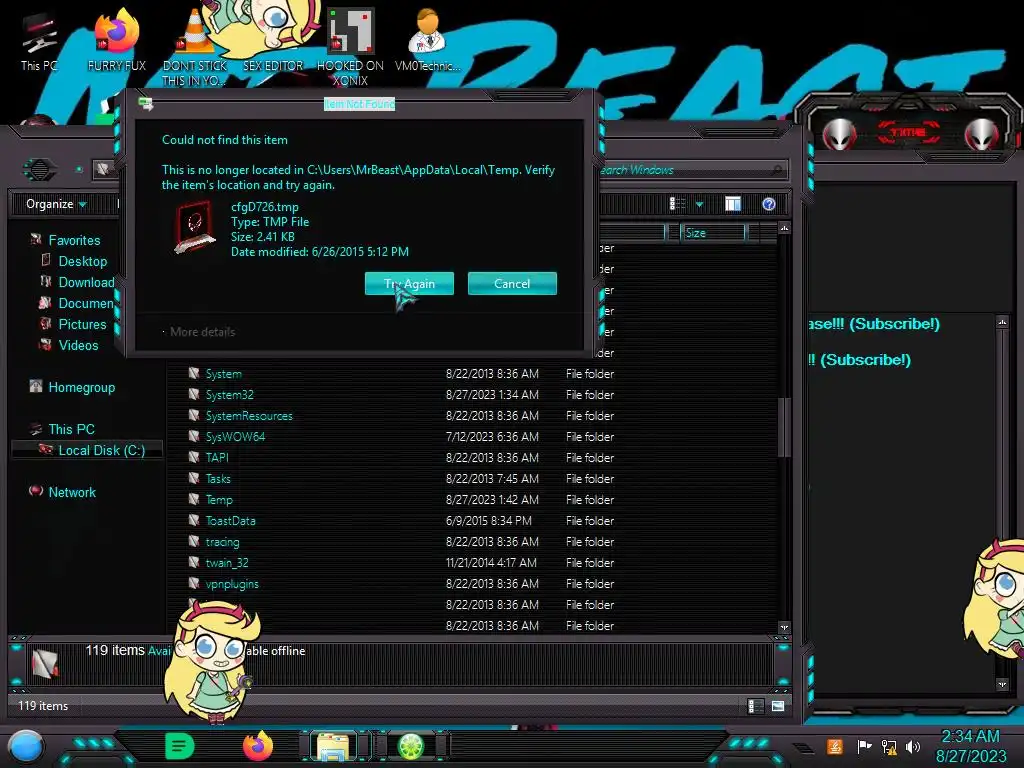Click the file list scroll-down arrow
This screenshot has height=768, width=1024.
coord(784,627)
